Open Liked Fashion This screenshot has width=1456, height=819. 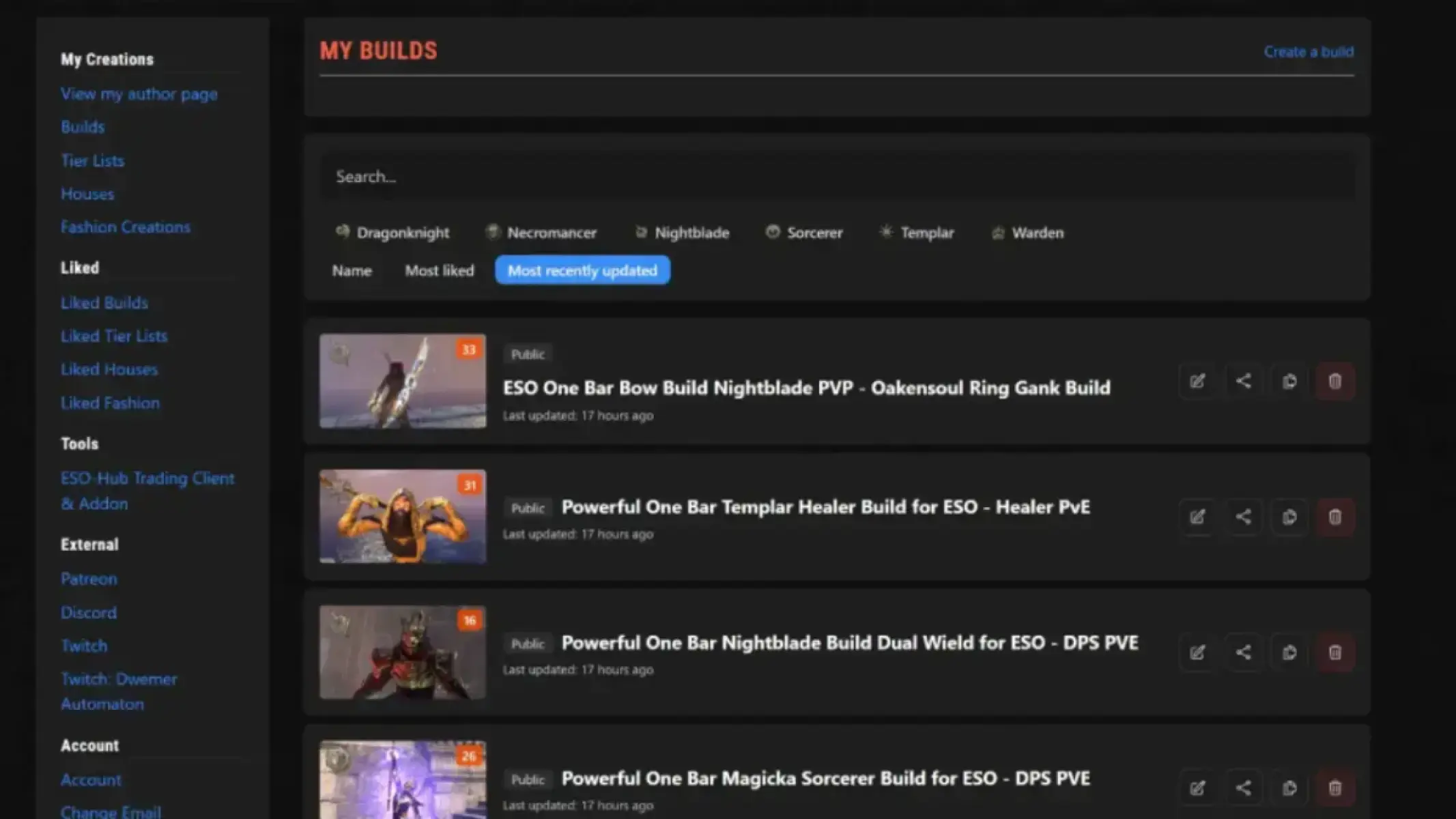click(110, 403)
